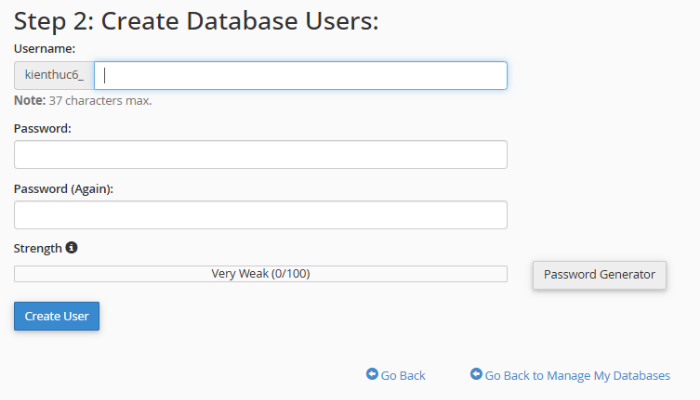The width and height of the screenshot is (700, 400).
Task: Open Go Back to Manage My Databases link
Action: coord(570,375)
